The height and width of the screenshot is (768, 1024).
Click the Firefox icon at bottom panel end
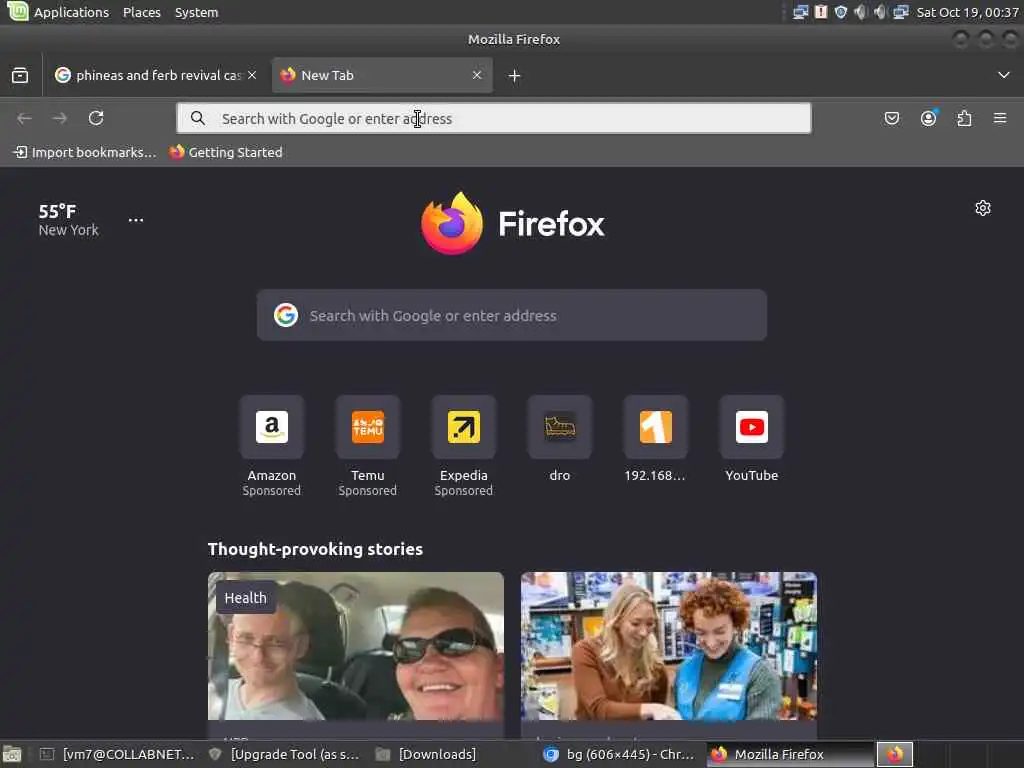[x=895, y=755]
